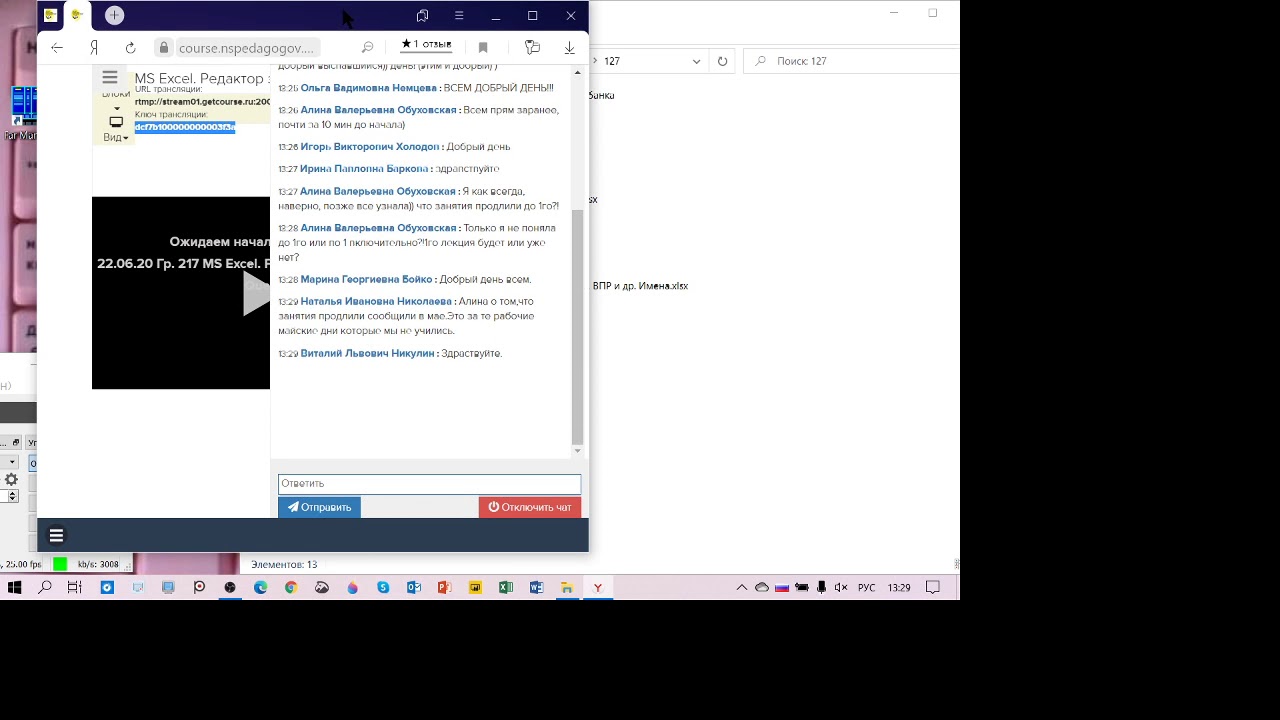
Task: Select the 'ВПР и др. Имена.xlsx' file
Action: pyautogui.click(x=640, y=286)
